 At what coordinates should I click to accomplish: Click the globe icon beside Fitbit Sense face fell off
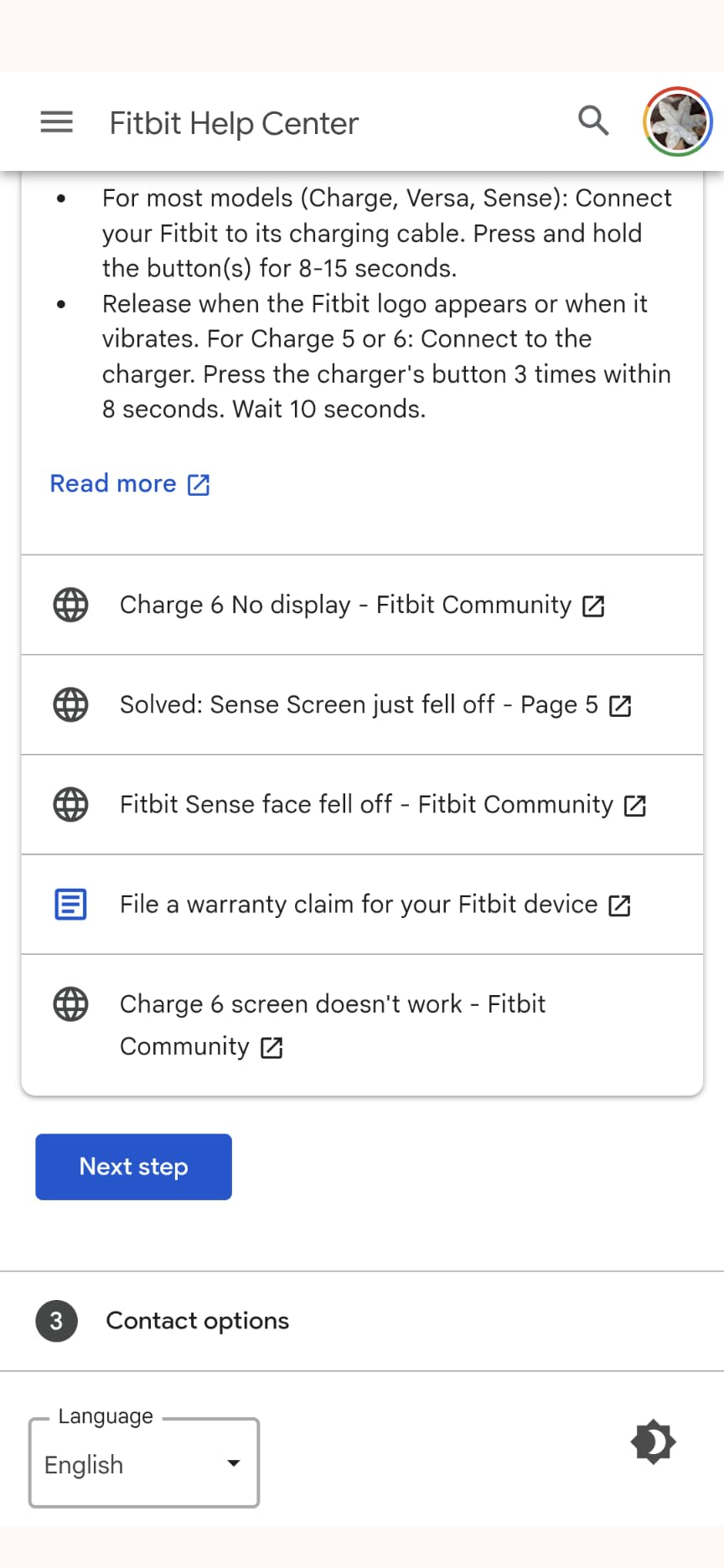pyautogui.click(x=70, y=805)
